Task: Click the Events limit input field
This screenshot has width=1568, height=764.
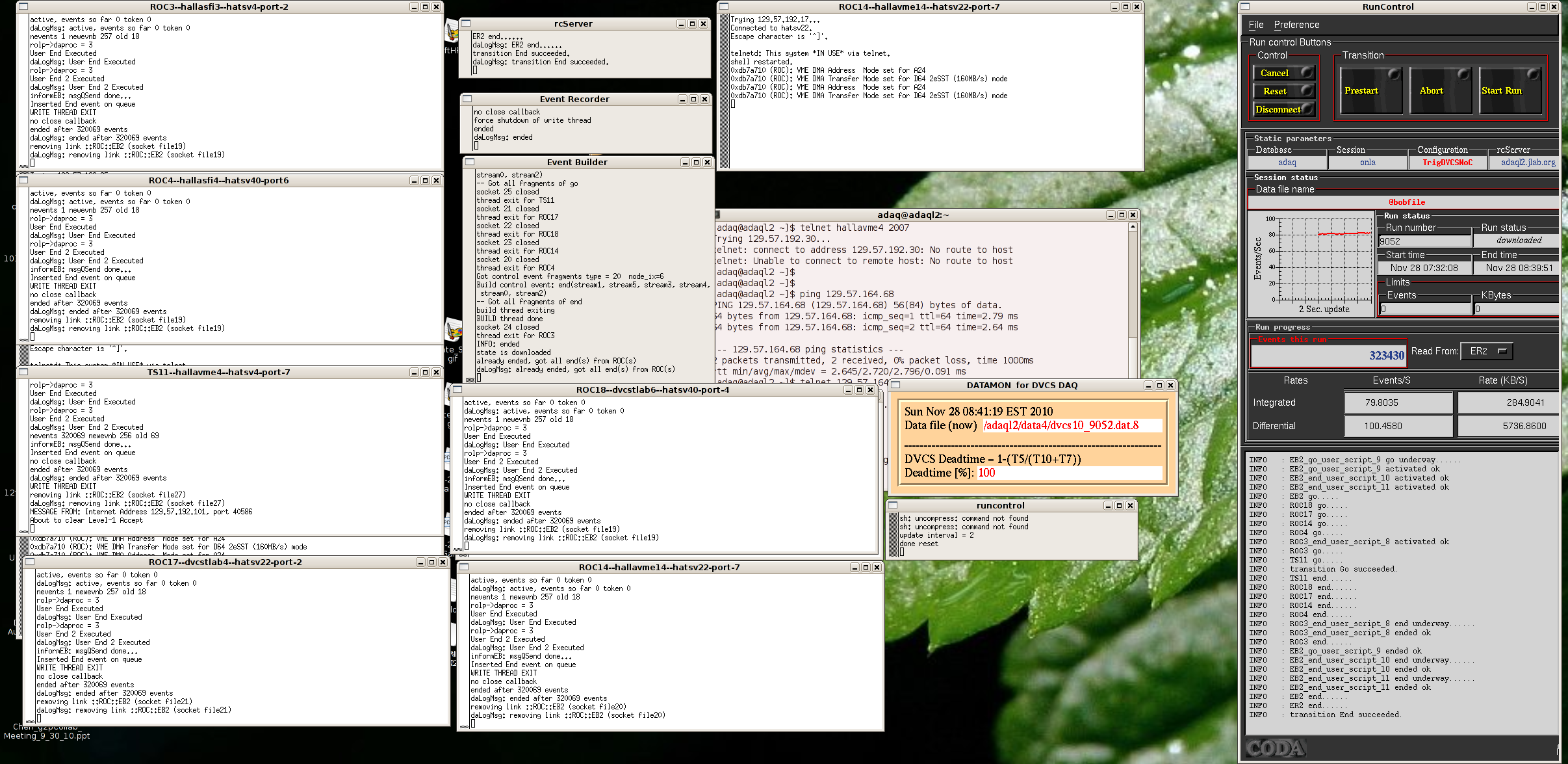Action: point(1425,309)
